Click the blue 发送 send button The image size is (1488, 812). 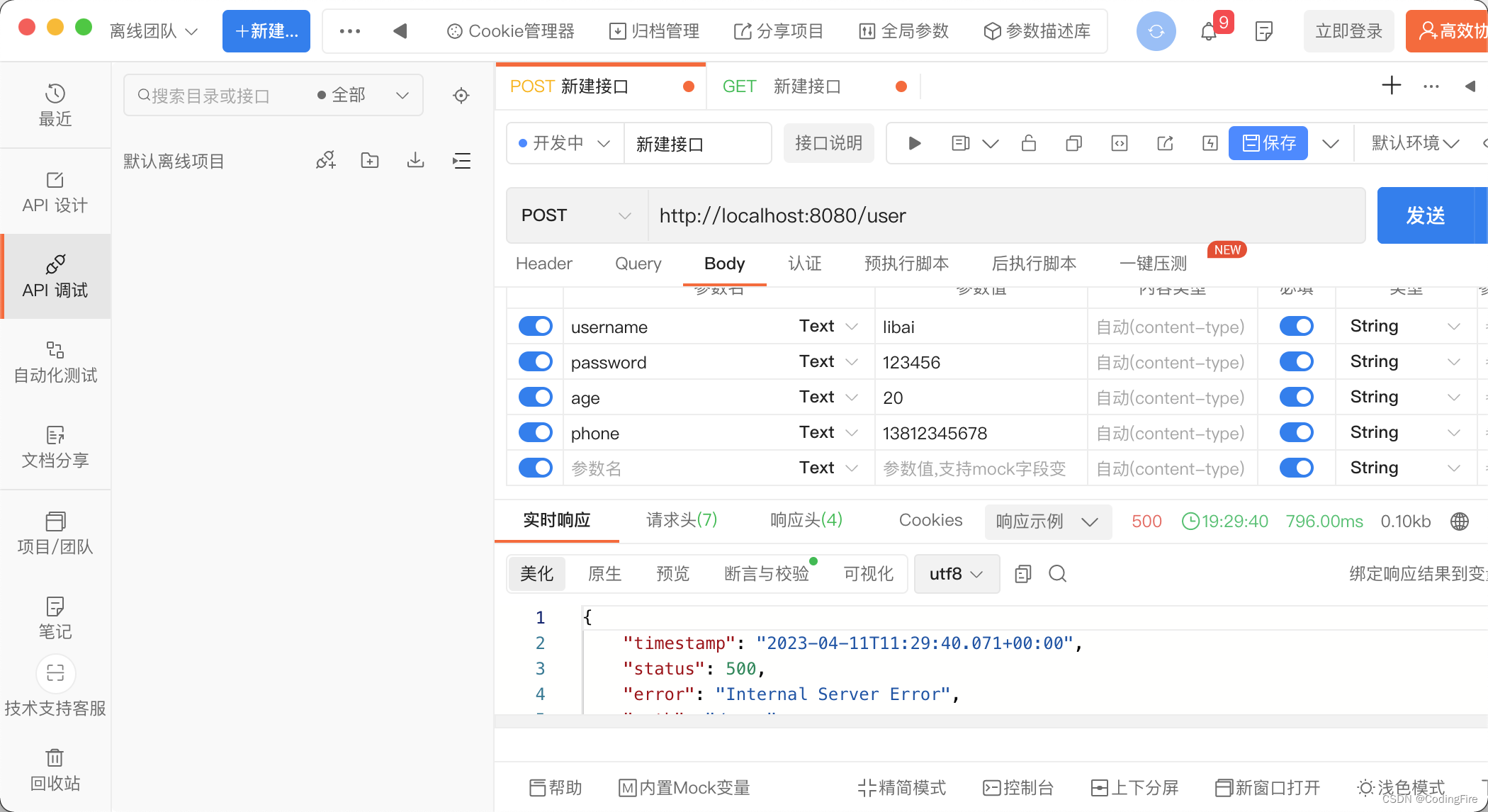(x=1424, y=215)
